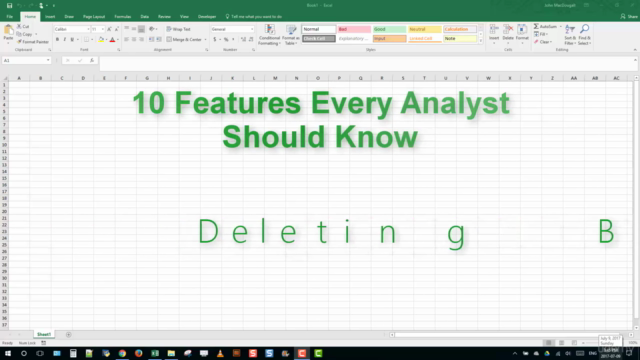Open the General number format dropdown
Image resolution: width=640 pixels, height=360 pixels.
coord(252,29)
